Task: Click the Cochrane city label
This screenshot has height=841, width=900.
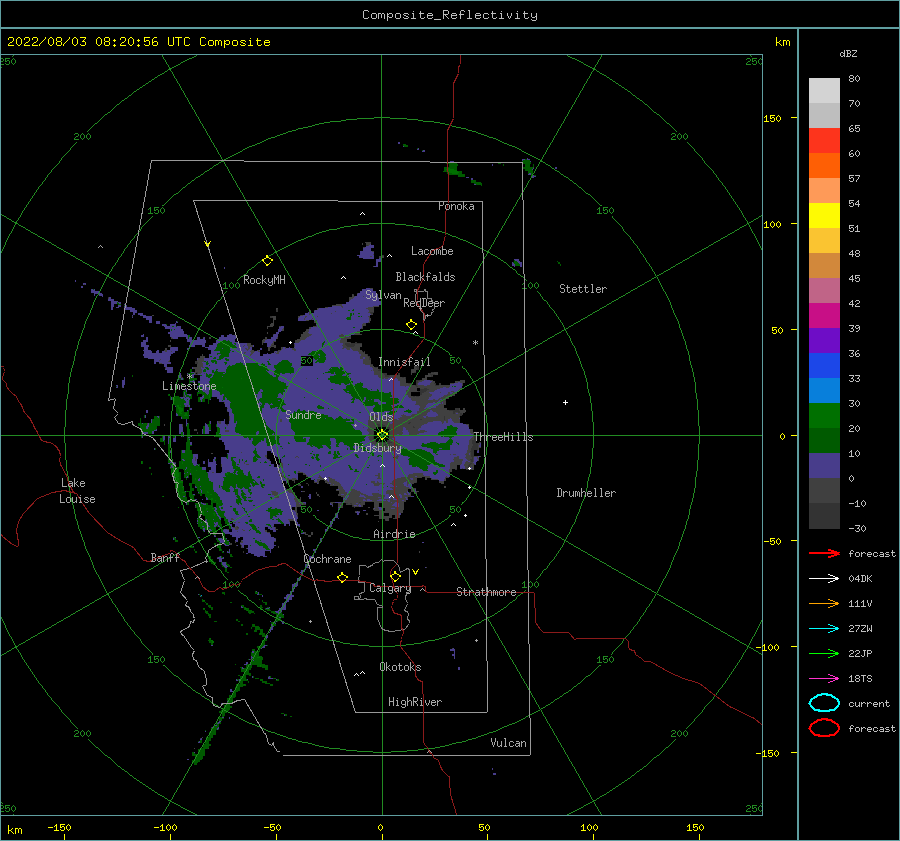Action: [x=327, y=559]
